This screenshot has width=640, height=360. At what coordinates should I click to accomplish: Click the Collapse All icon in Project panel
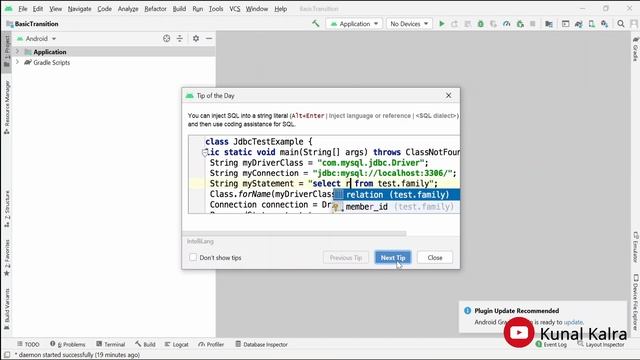[180, 38]
